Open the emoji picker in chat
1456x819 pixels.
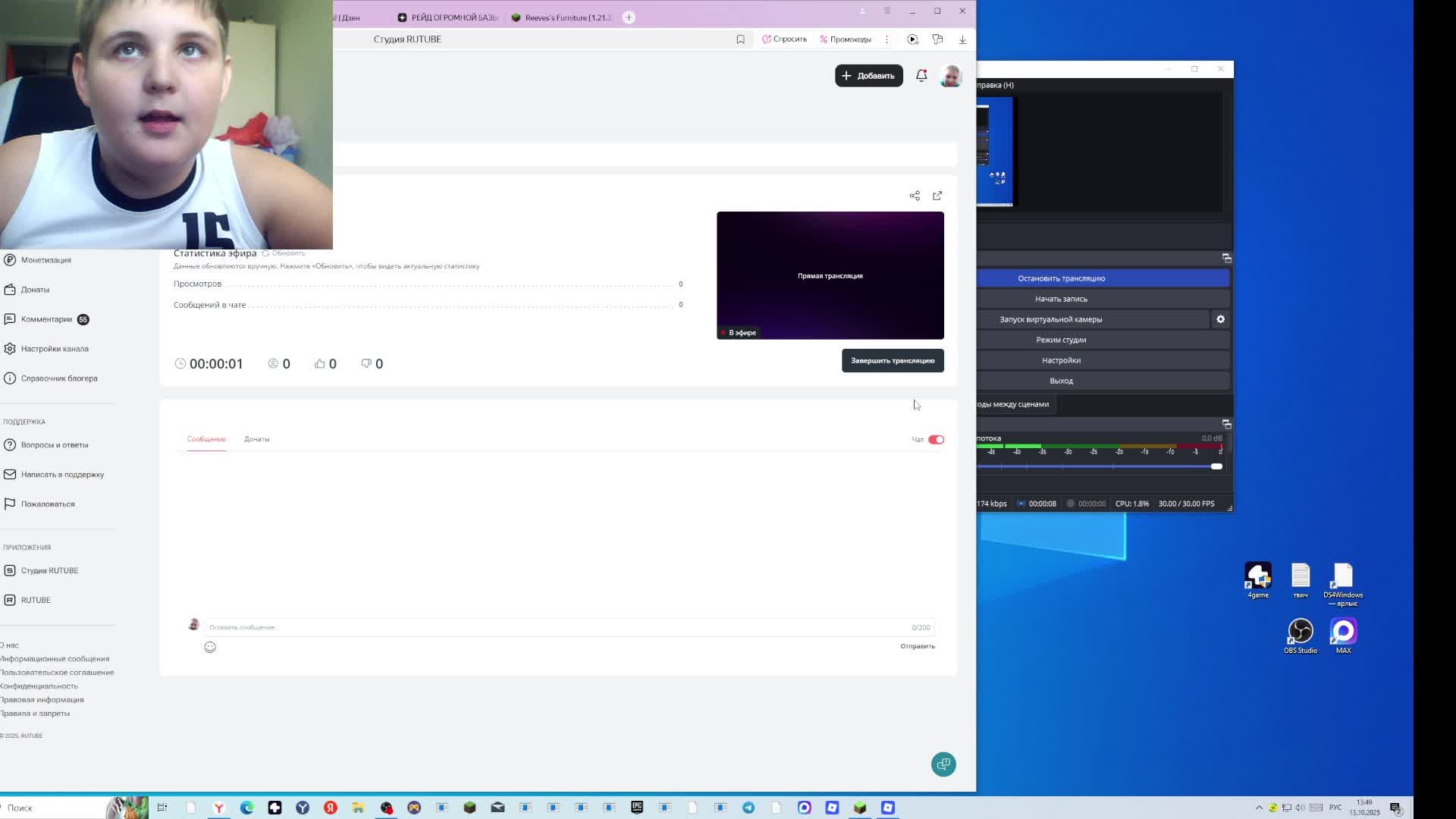click(x=210, y=647)
